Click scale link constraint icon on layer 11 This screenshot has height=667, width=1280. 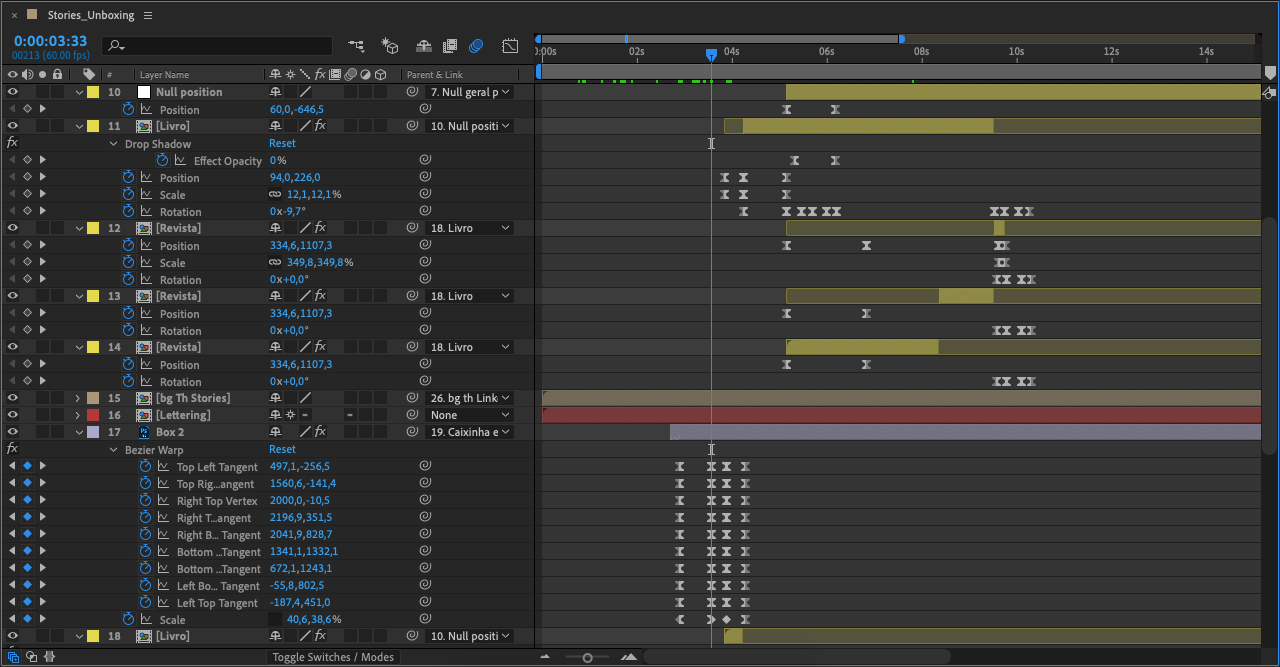(x=275, y=194)
